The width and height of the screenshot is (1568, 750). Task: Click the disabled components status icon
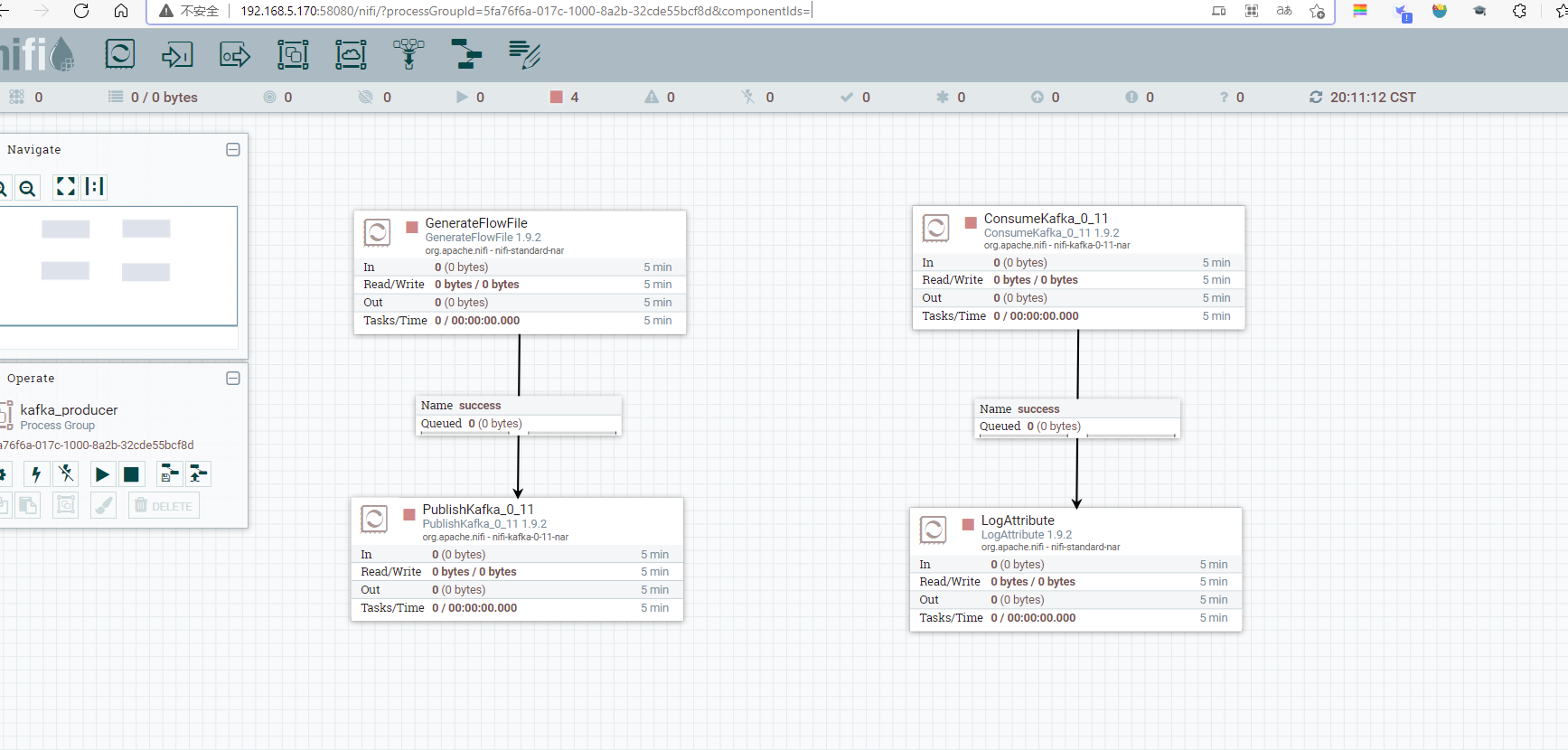tap(747, 97)
